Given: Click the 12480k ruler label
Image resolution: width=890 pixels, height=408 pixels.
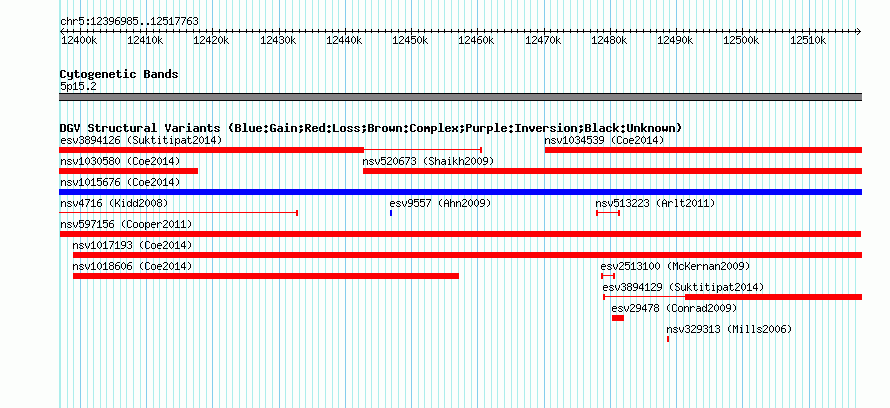Looking at the screenshot, I should click(x=610, y=40).
